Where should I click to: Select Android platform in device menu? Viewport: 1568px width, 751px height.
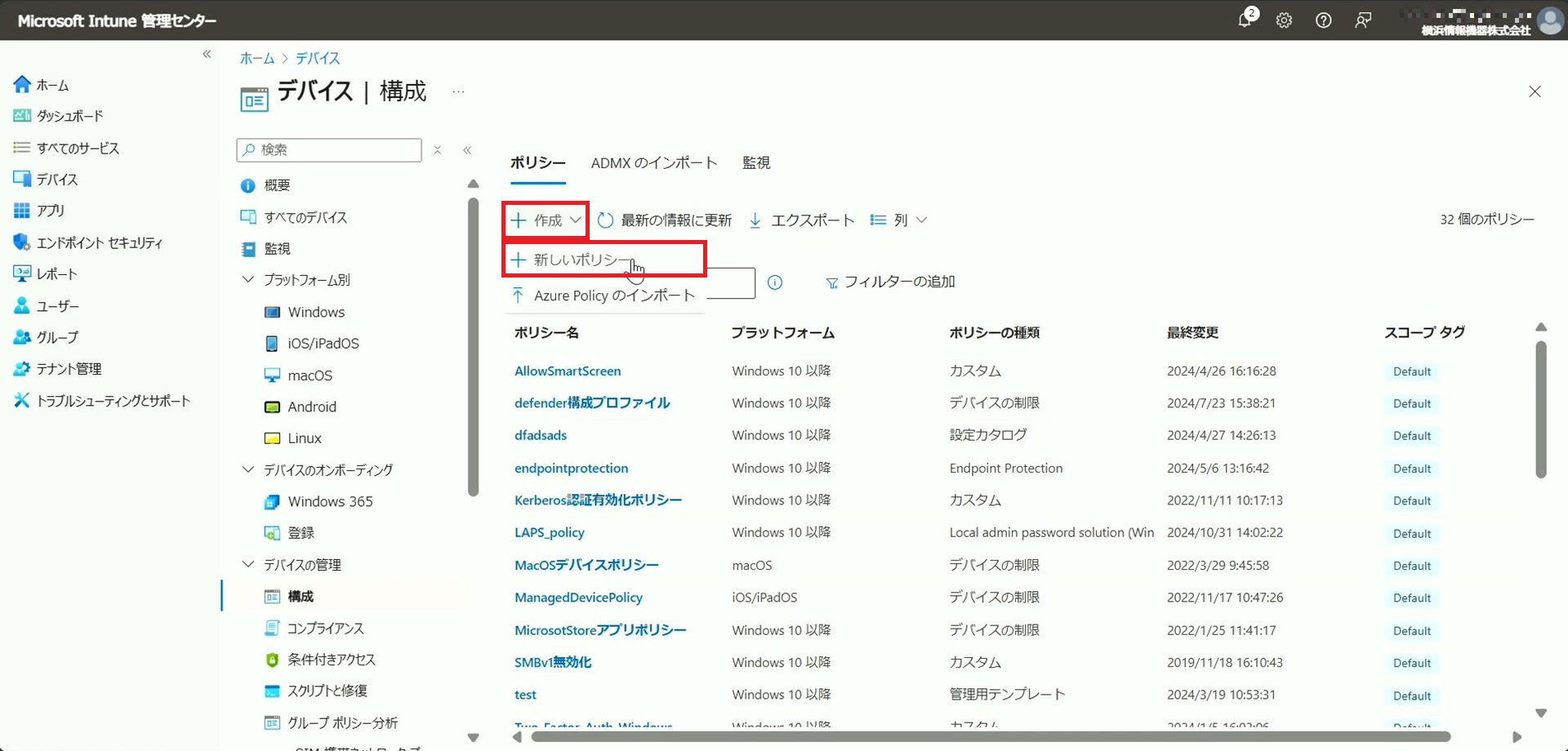click(301, 407)
